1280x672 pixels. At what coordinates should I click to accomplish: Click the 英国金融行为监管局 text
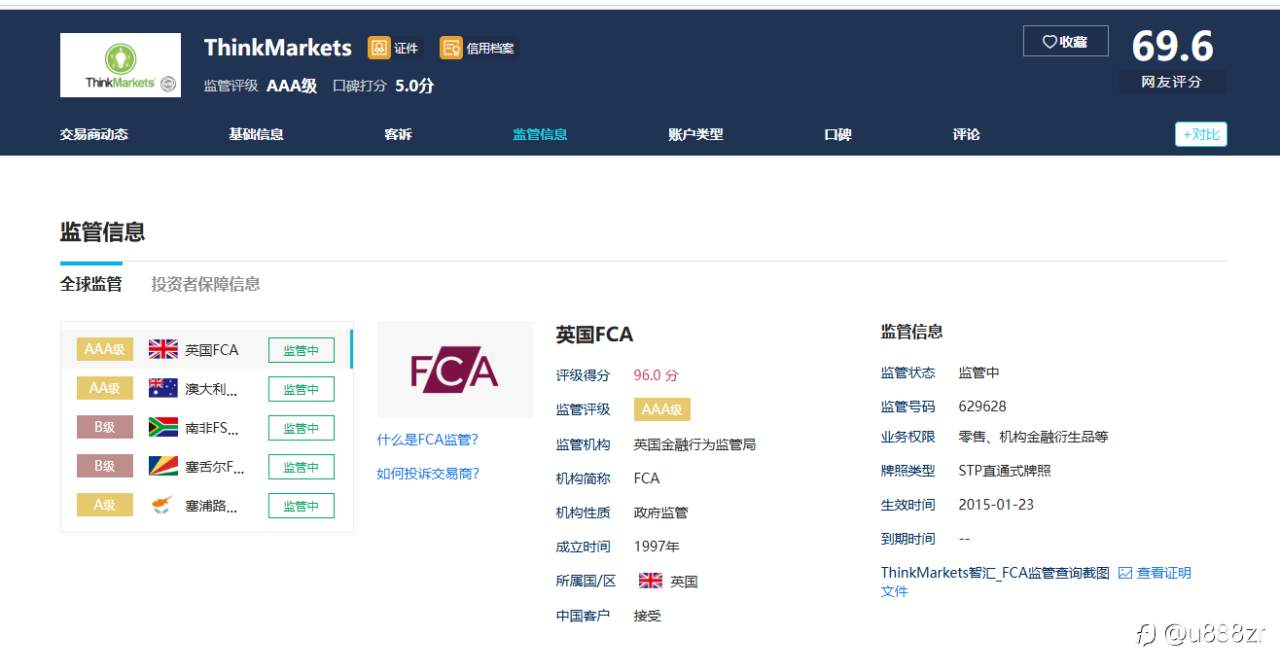pos(695,444)
